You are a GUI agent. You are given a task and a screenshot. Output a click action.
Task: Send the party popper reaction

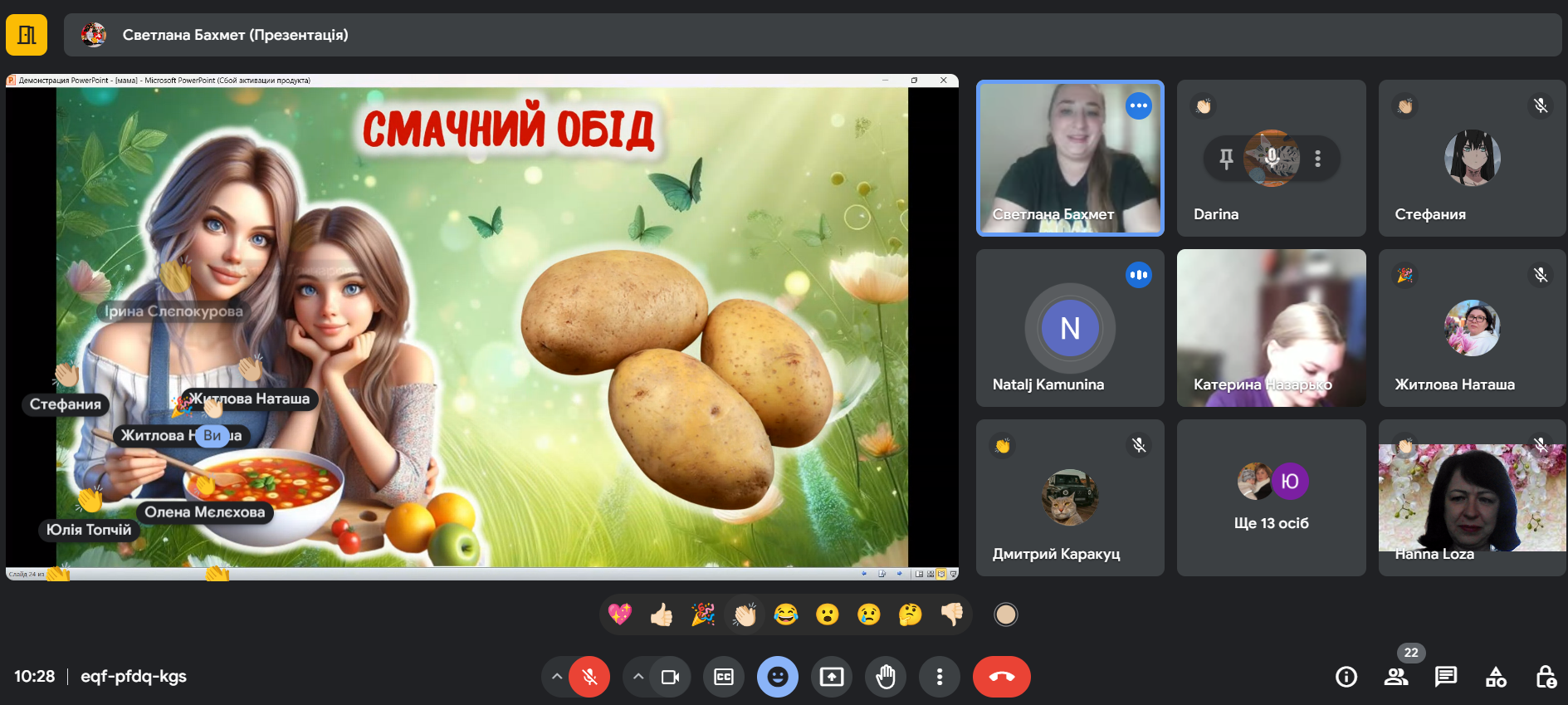coord(703,614)
